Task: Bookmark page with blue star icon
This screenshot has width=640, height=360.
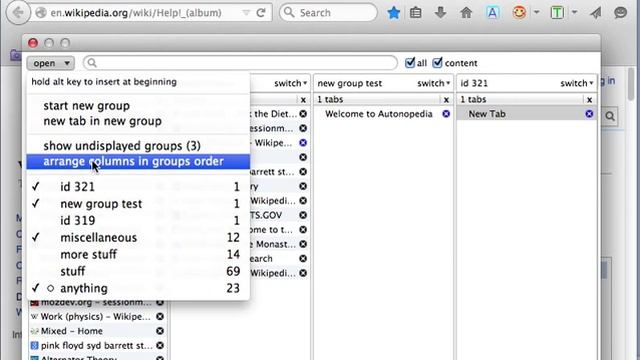Action: (x=393, y=13)
